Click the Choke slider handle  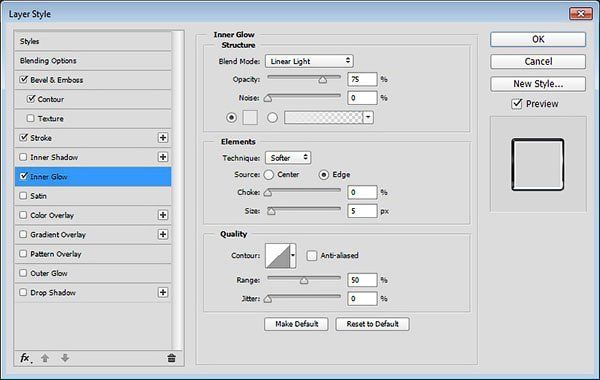268,192
